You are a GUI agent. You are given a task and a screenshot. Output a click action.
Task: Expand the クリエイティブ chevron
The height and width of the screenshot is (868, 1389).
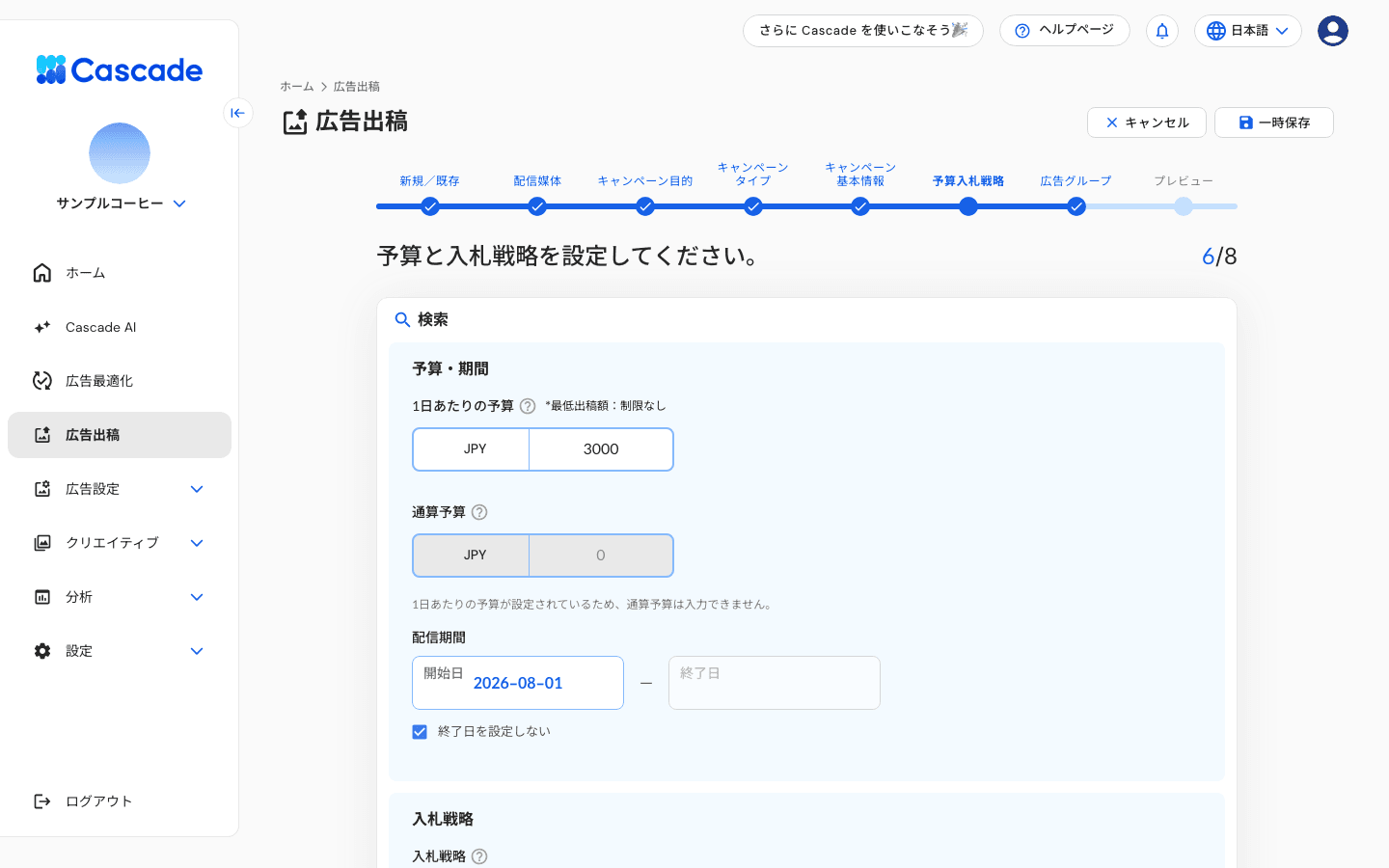click(x=197, y=543)
